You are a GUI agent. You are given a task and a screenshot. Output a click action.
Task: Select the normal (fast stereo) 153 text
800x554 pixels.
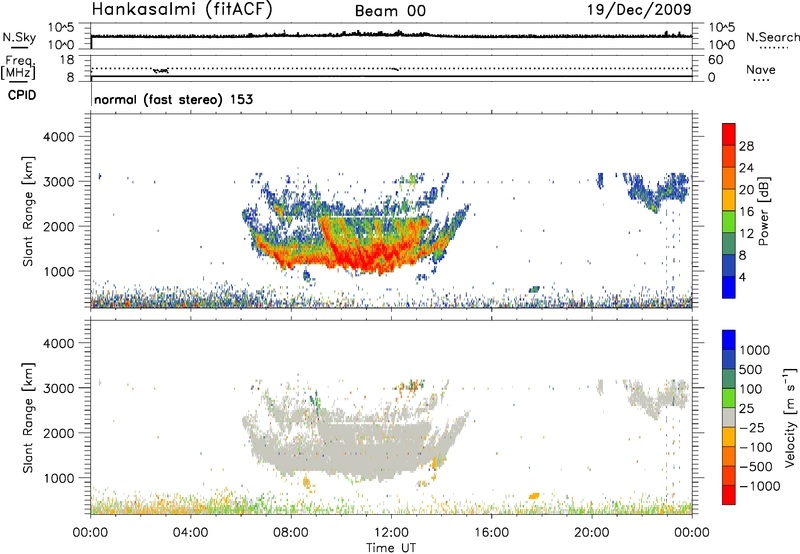tap(174, 99)
